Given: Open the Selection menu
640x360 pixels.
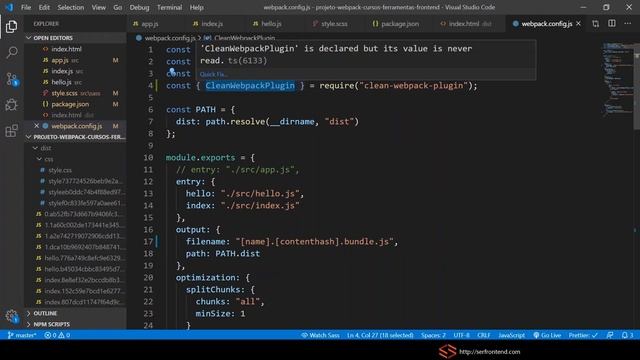Looking at the screenshot, I should pos(71,7).
